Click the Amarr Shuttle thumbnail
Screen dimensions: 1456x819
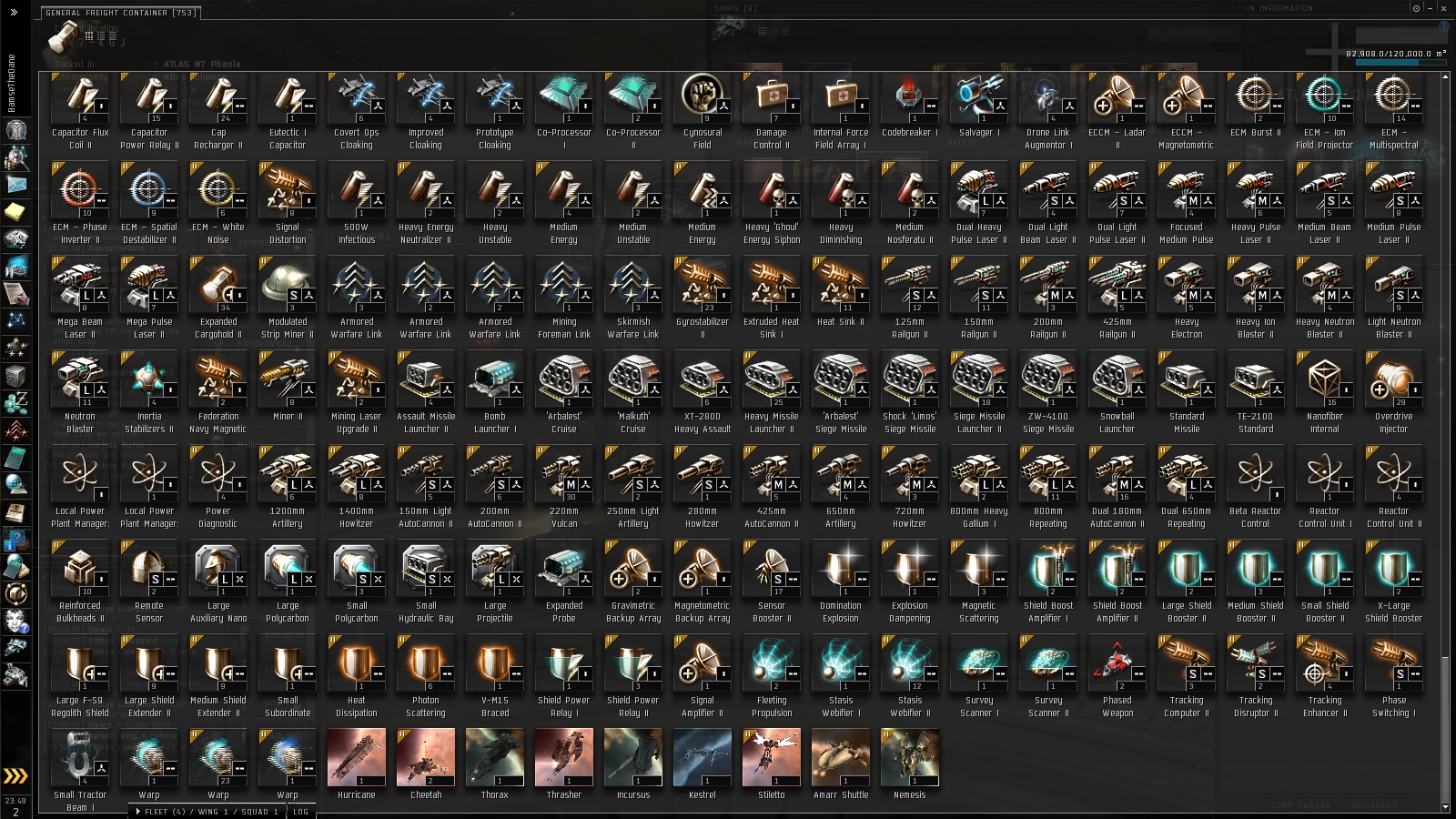841,757
